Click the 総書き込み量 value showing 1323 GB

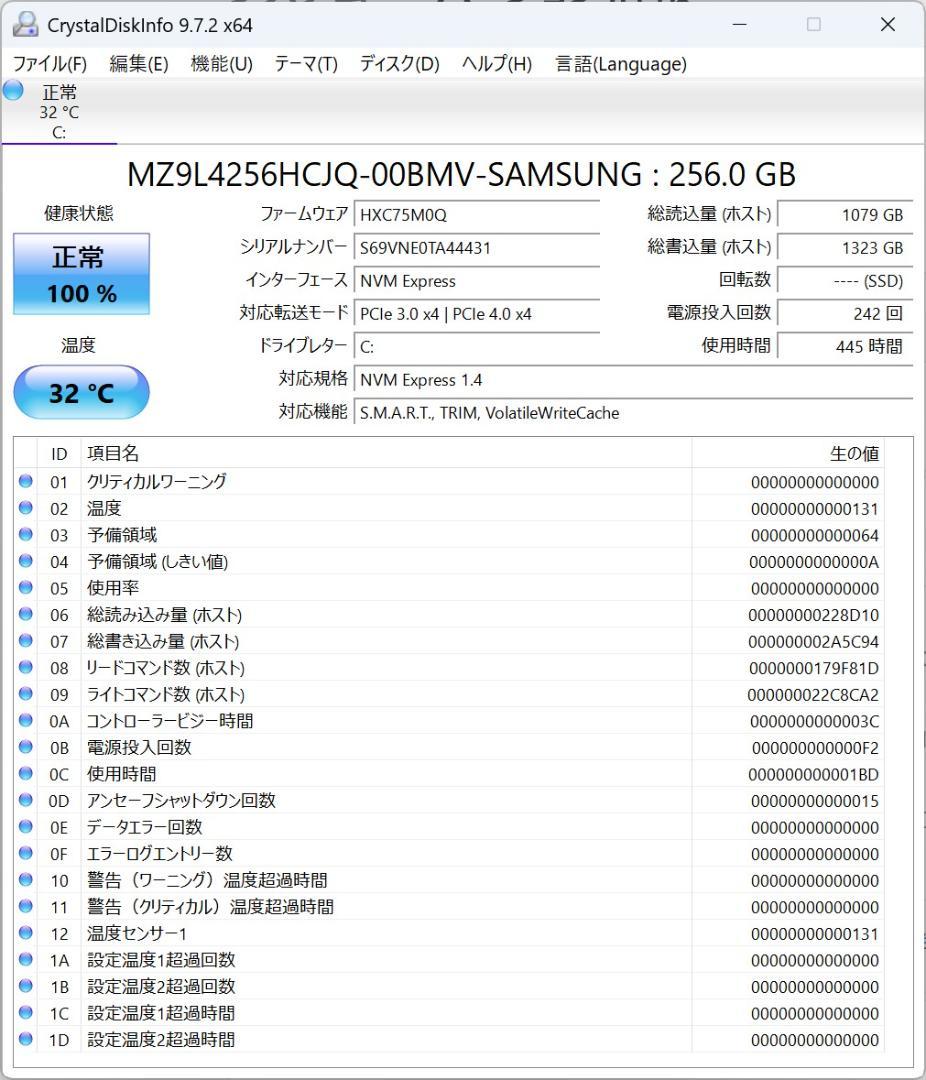845,247
